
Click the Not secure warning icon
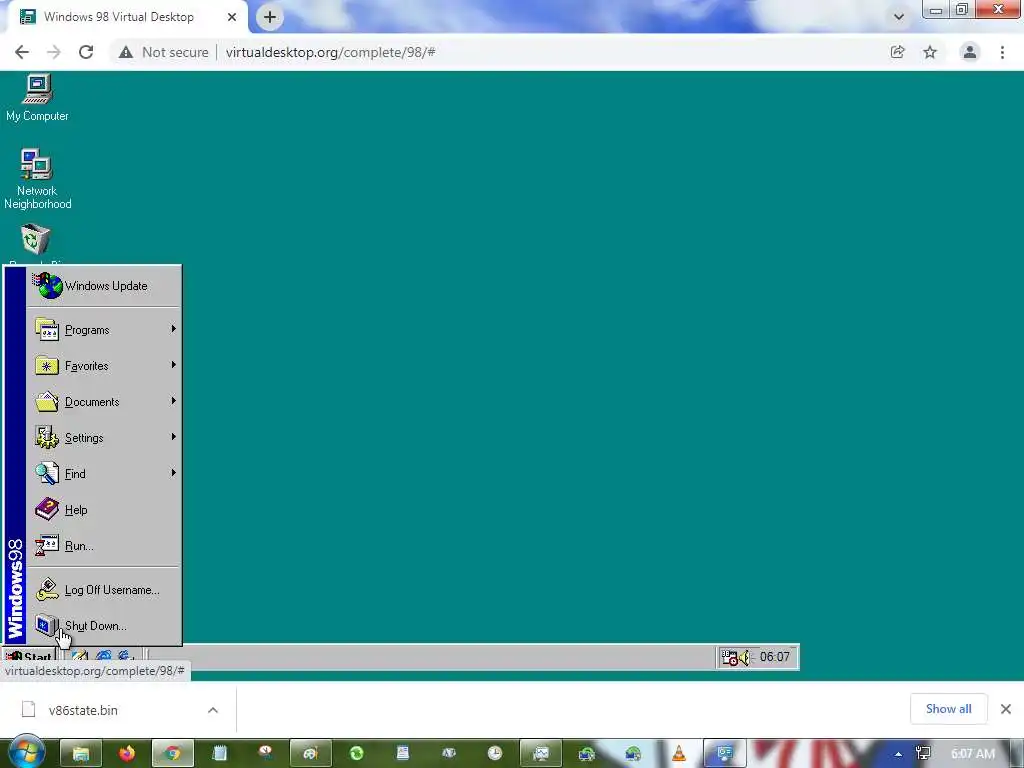click(x=126, y=52)
